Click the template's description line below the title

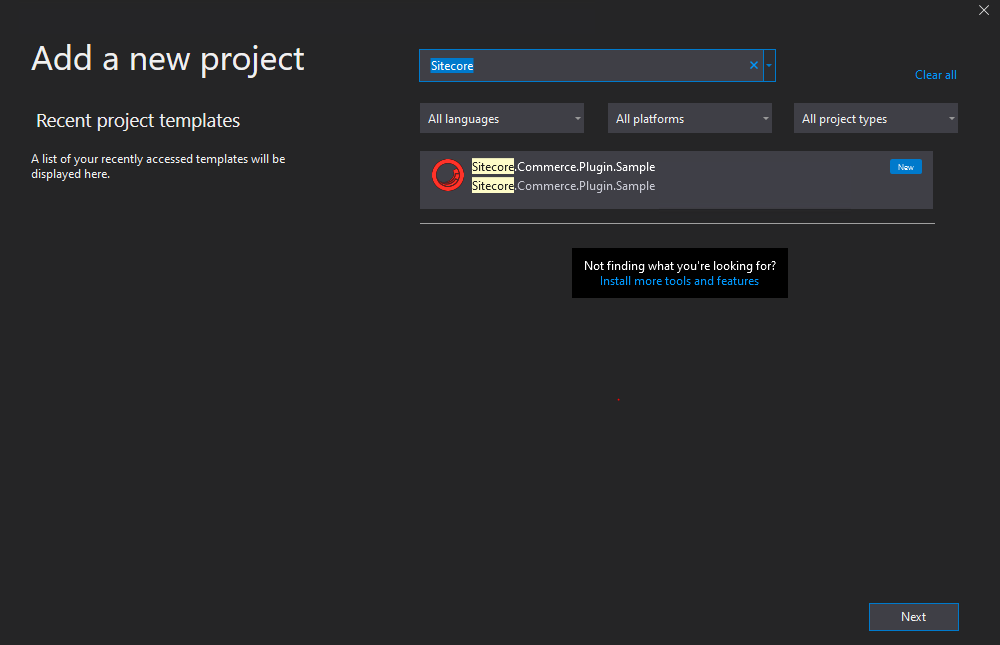(563, 186)
